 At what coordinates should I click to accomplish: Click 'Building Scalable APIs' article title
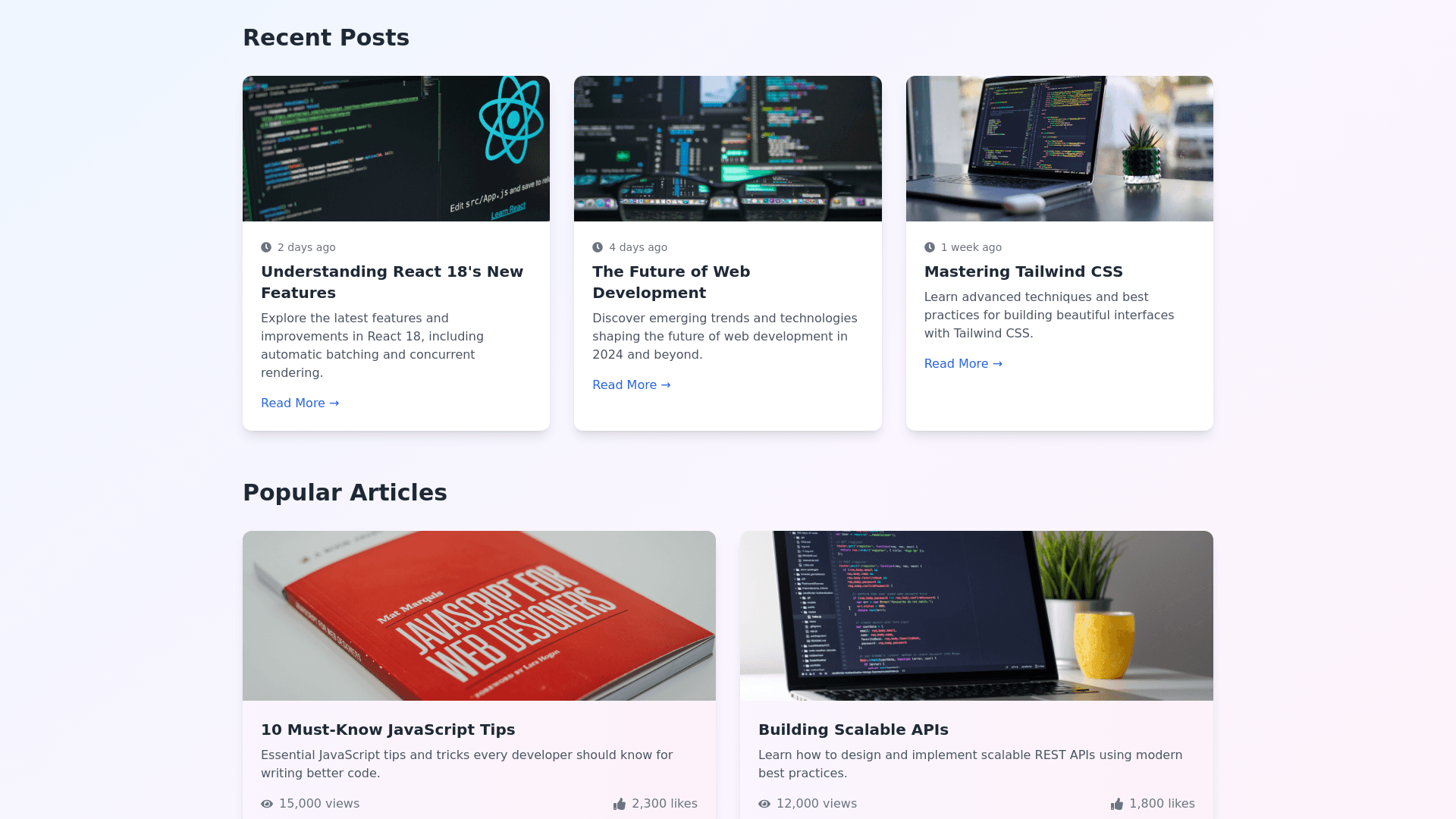point(853,730)
